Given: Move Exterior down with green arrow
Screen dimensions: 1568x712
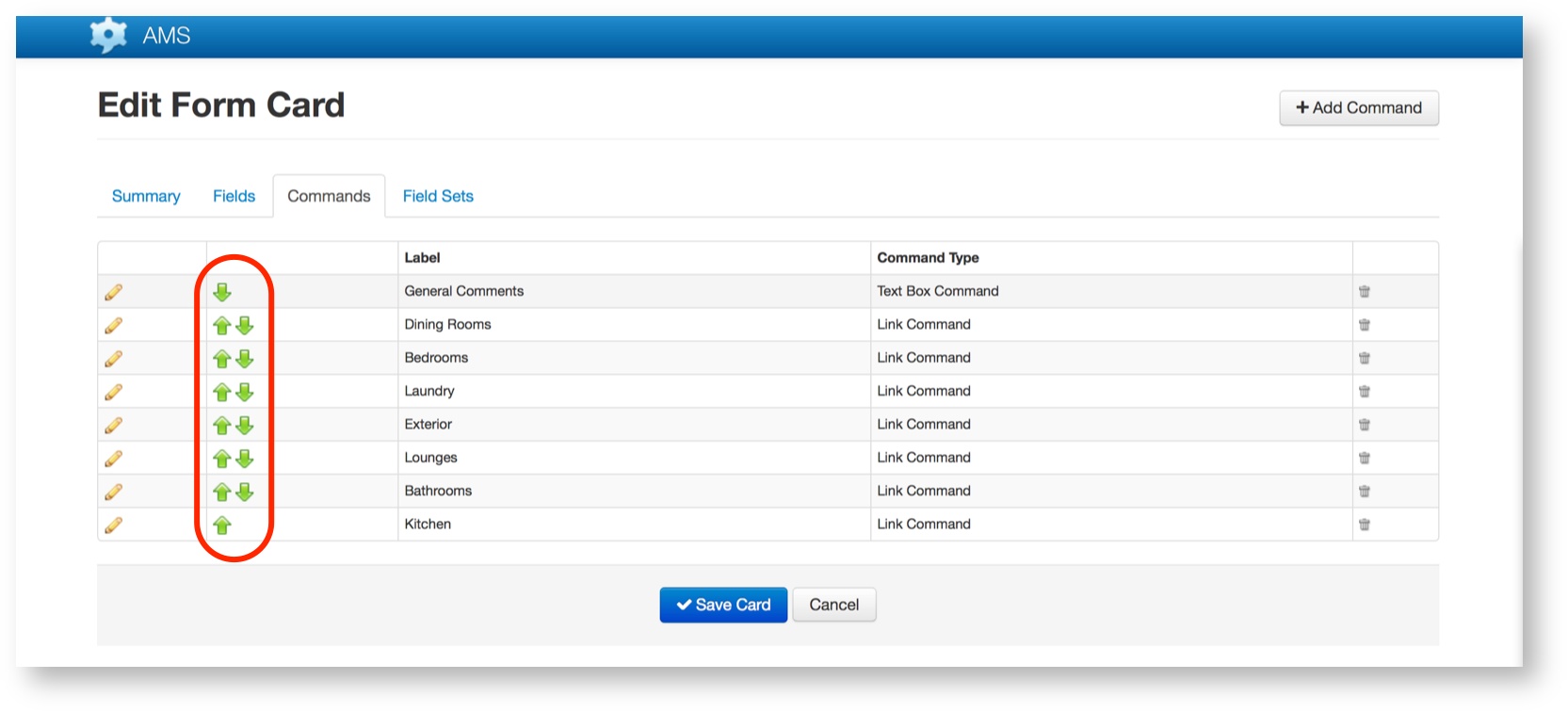Looking at the screenshot, I should click(x=245, y=426).
